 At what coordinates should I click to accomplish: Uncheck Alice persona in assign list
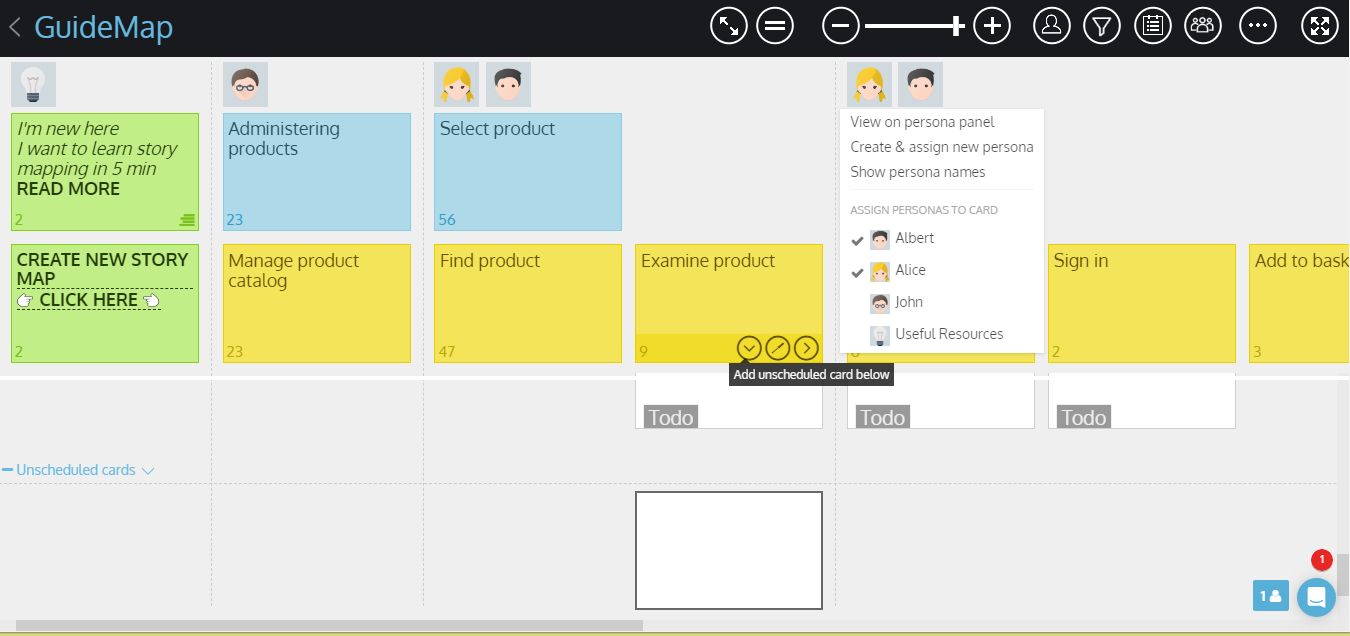pyautogui.click(x=910, y=271)
